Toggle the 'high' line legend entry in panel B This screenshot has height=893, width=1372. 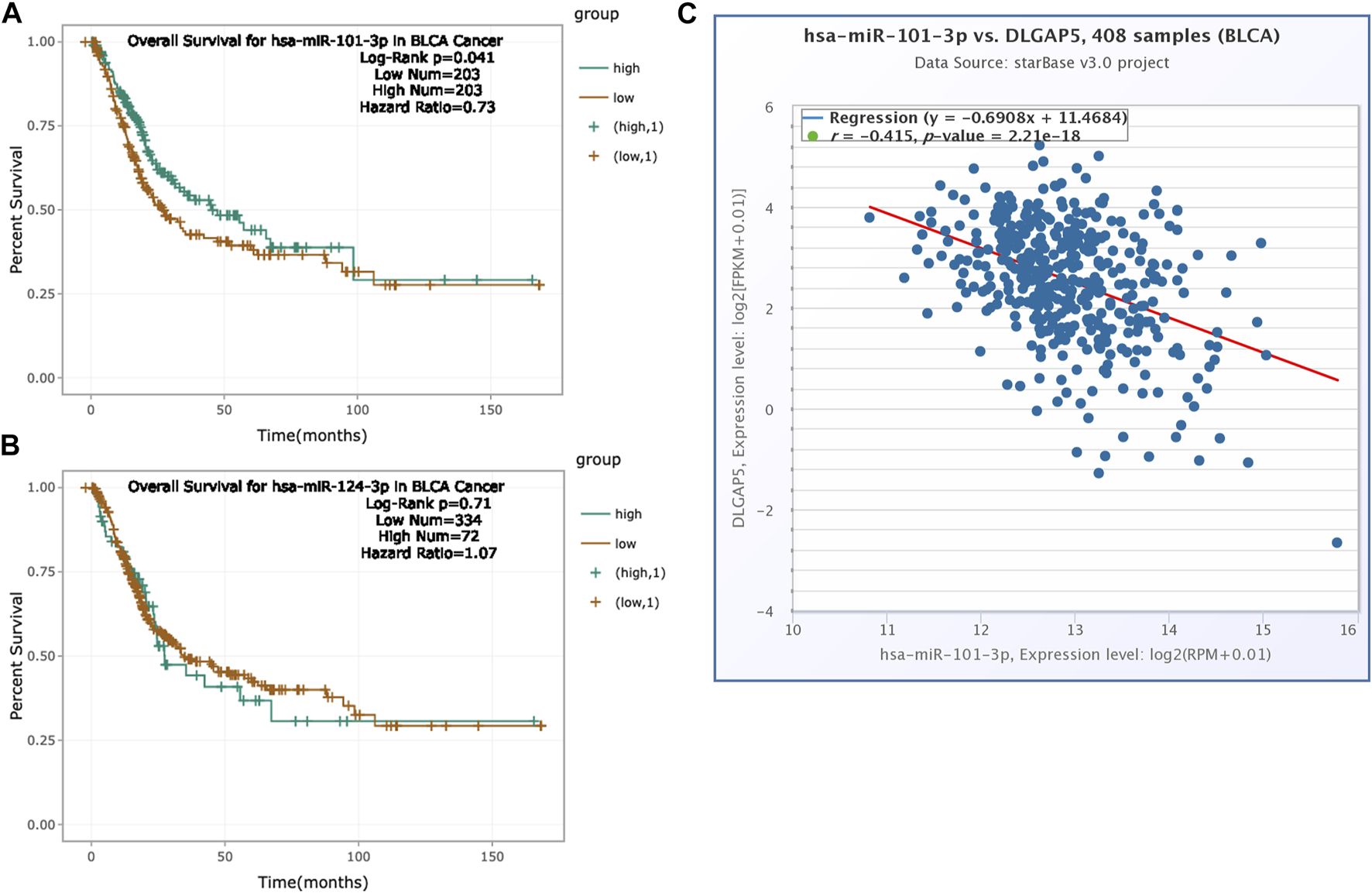pos(628,514)
